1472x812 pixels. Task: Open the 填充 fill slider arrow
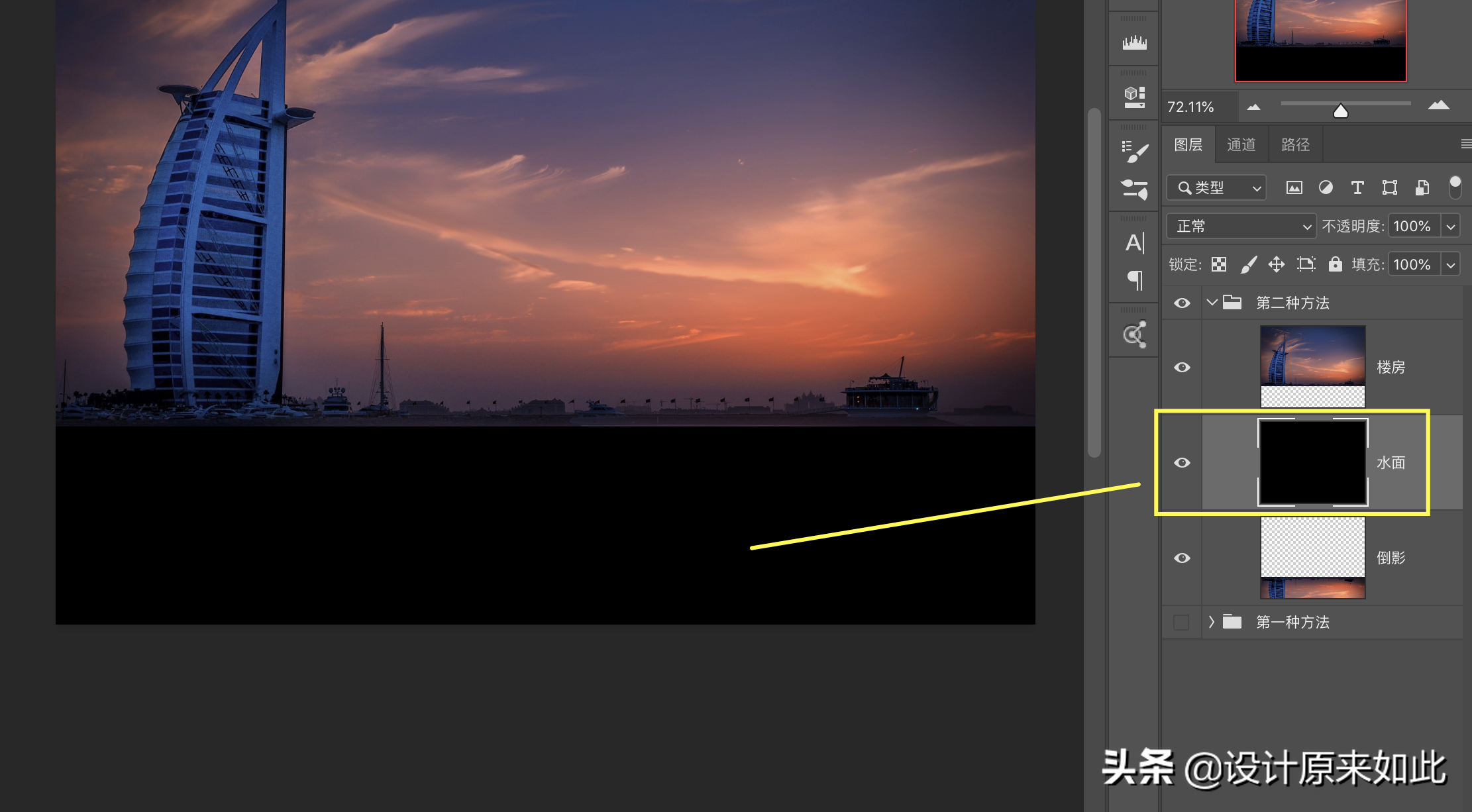click(1451, 265)
